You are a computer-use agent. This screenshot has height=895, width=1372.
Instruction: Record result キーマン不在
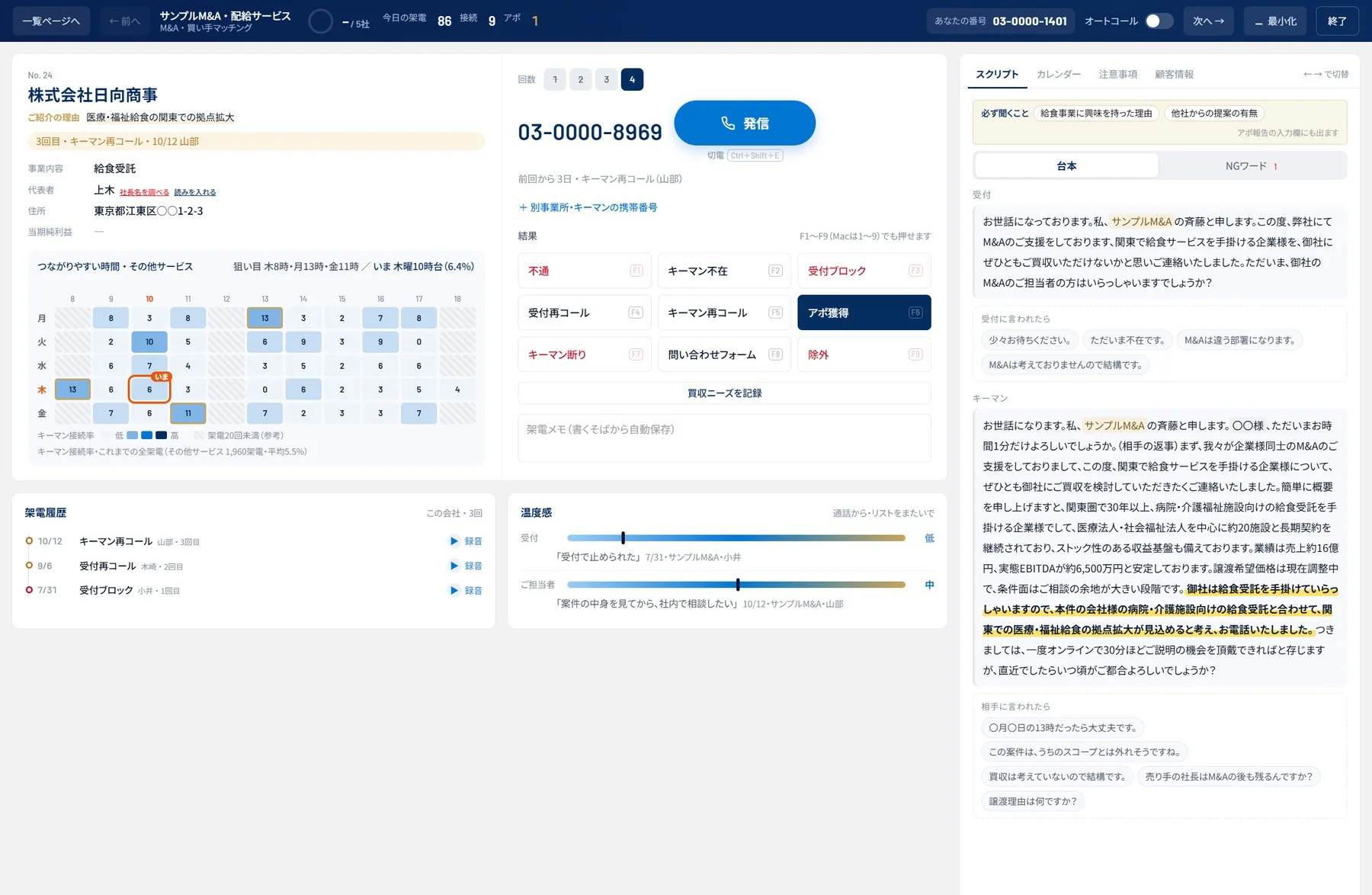tap(724, 271)
